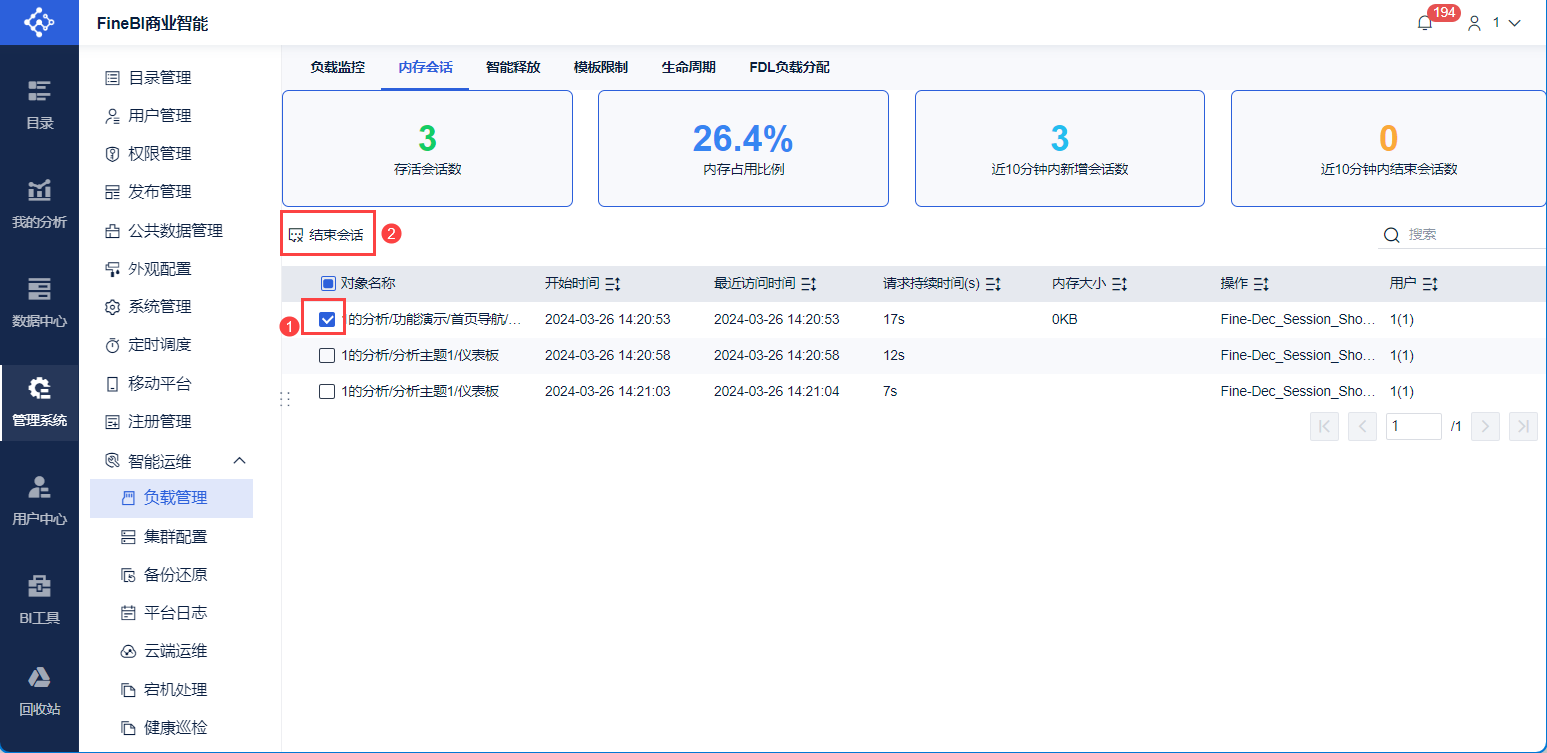Image resolution: width=1547 pixels, height=753 pixels.
Task: Toggle select-all checkbox in 对象名称 header
Action: click(x=328, y=283)
